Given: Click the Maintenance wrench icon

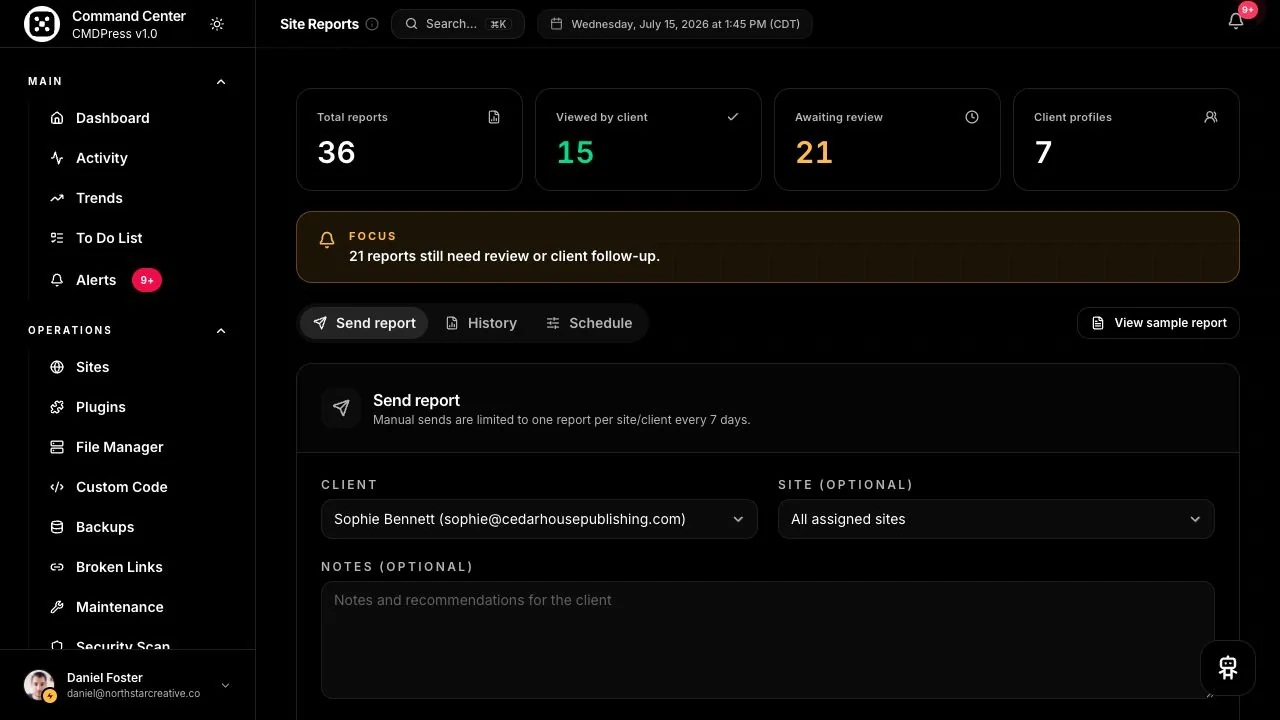Looking at the screenshot, I should pyautogui.click(x=57, y=607).
